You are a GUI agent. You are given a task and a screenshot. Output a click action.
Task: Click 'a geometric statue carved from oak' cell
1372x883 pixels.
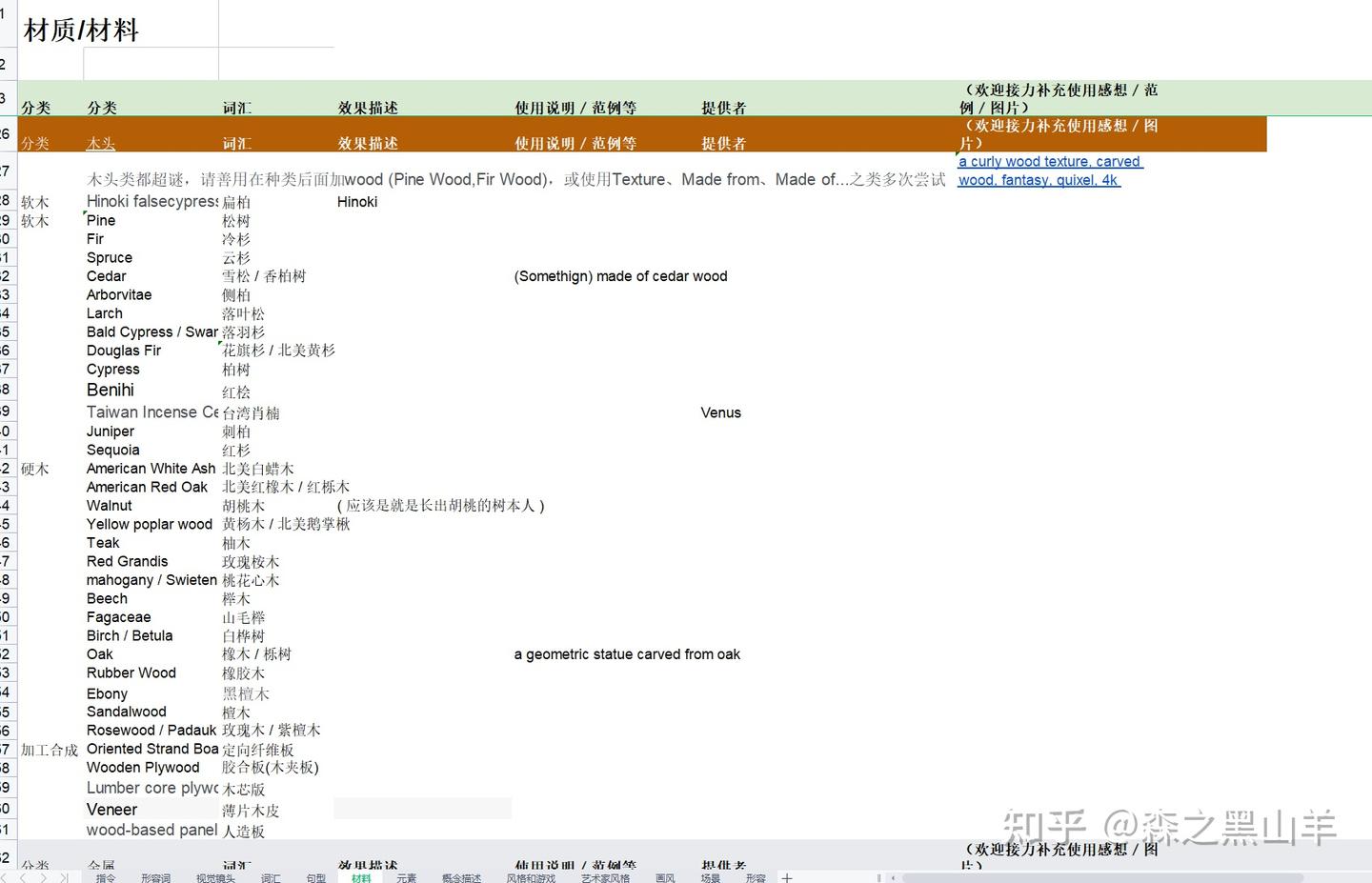[x=627, y=654]
